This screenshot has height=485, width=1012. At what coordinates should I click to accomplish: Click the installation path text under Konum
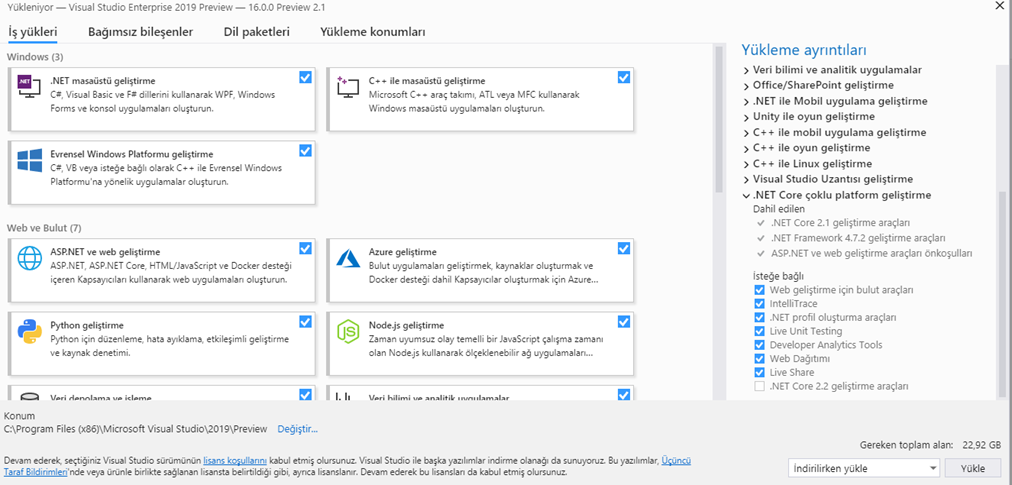tap(136, 429)
